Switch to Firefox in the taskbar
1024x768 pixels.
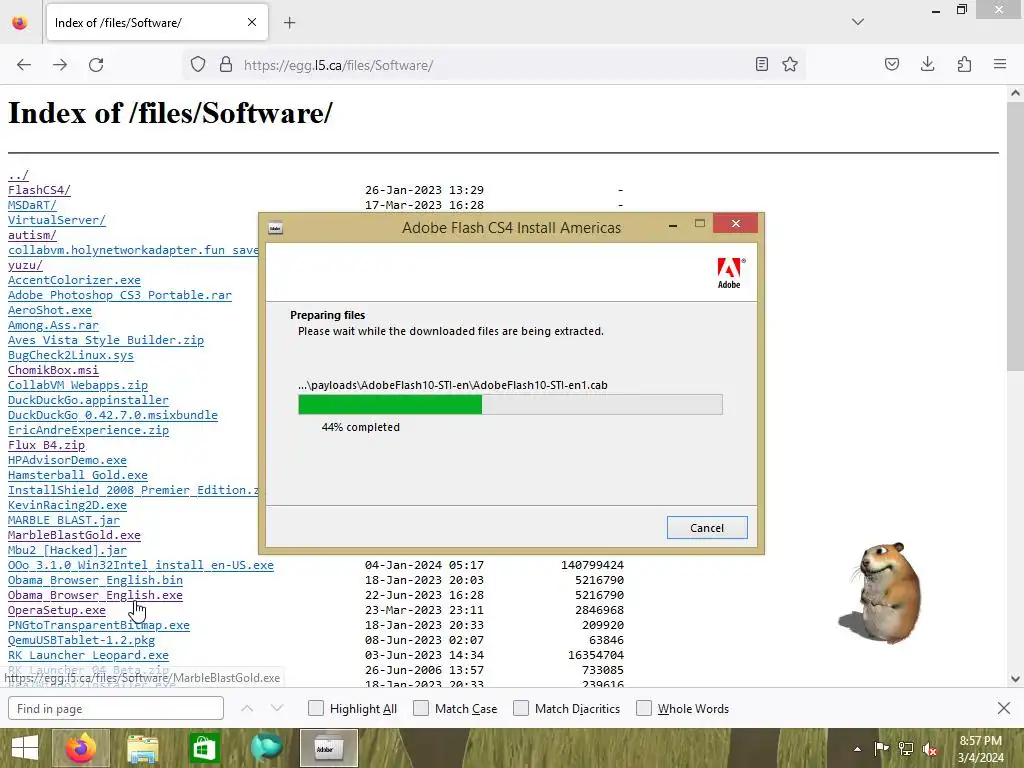tap(81, 748)
